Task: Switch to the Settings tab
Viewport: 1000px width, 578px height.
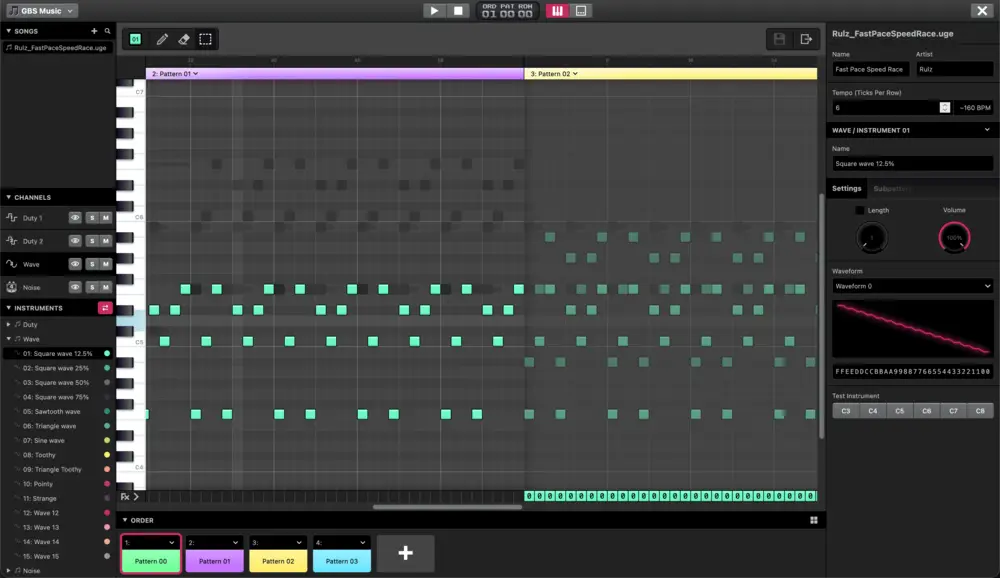Action: pos(846,188)
